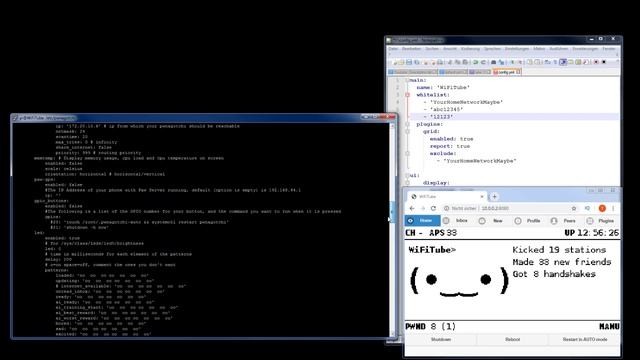Screen dimensions: 640x360
Task: Click the PuTTY terminal vertical scrollbar
Action: pos(393,229)
